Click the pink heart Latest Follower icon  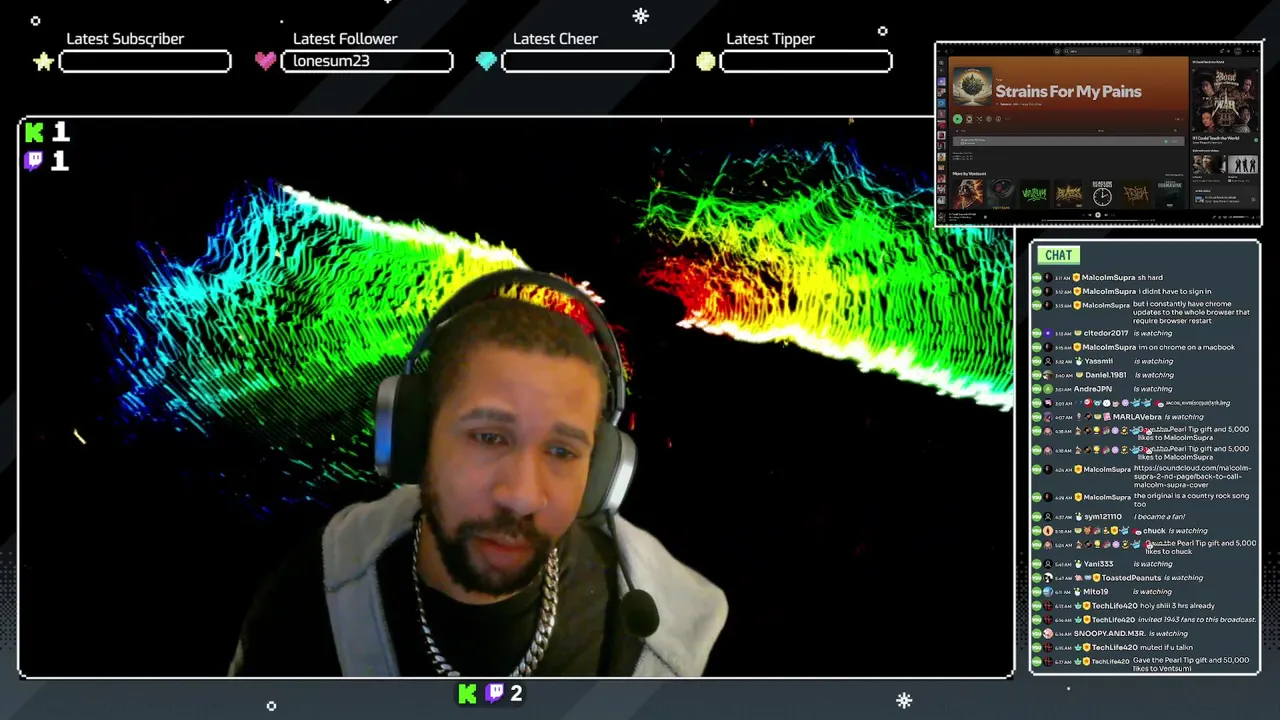[x=265, y=61]
